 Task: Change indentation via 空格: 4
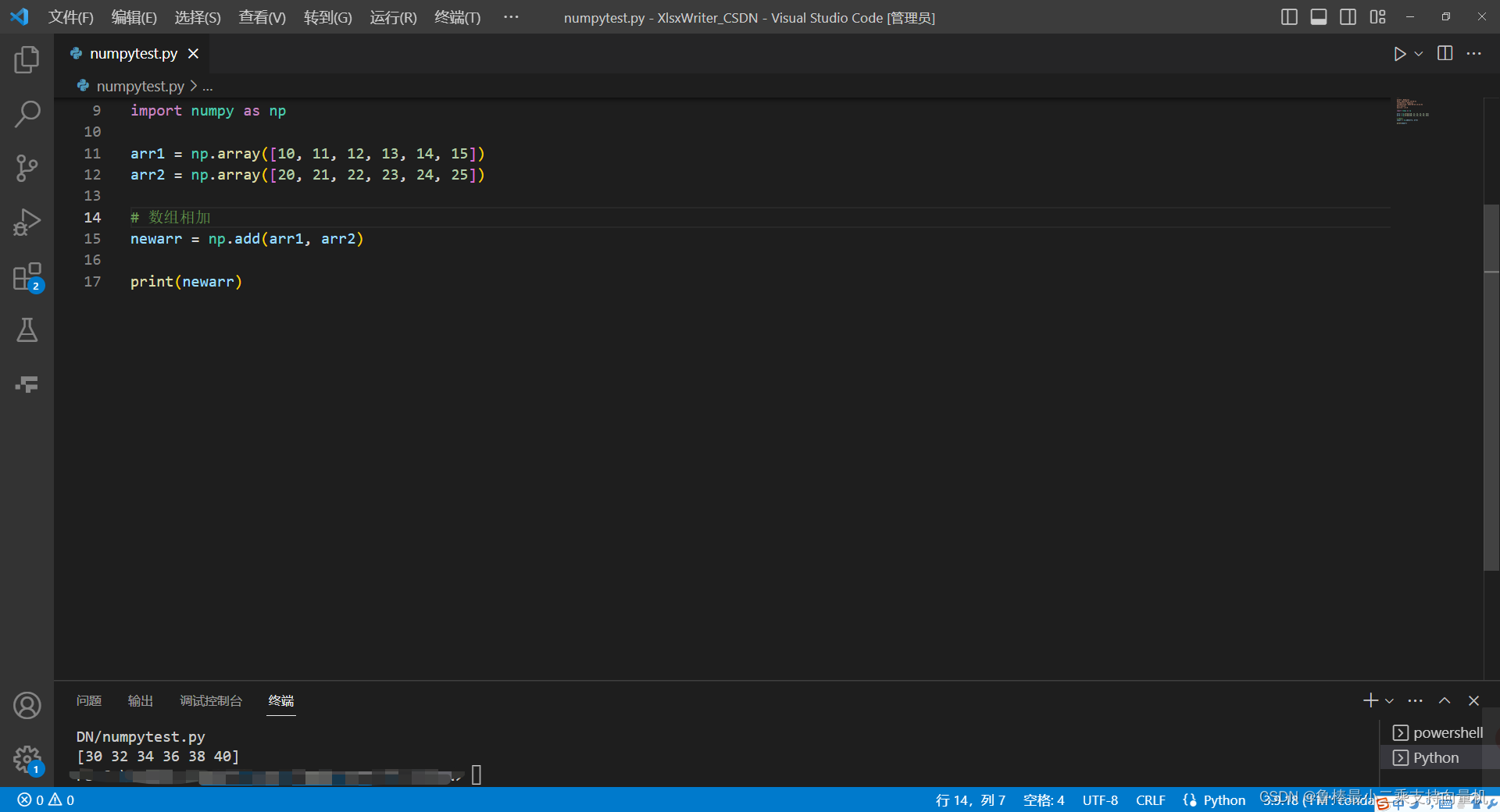pyautogui.click(x=1044, y=800)
